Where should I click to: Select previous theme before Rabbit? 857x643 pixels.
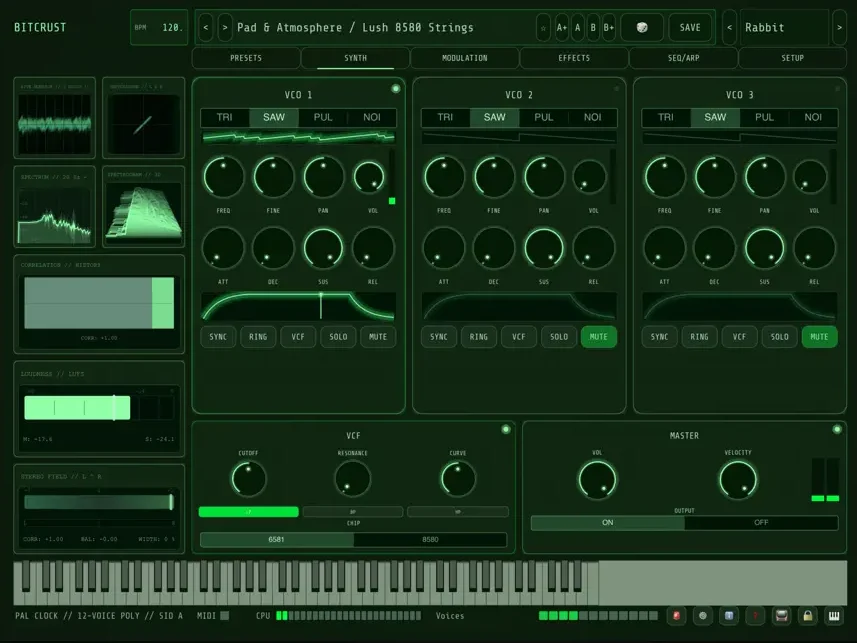729,27
